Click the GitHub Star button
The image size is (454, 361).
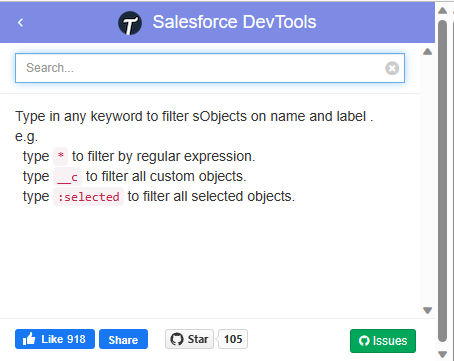pos(189,339)
